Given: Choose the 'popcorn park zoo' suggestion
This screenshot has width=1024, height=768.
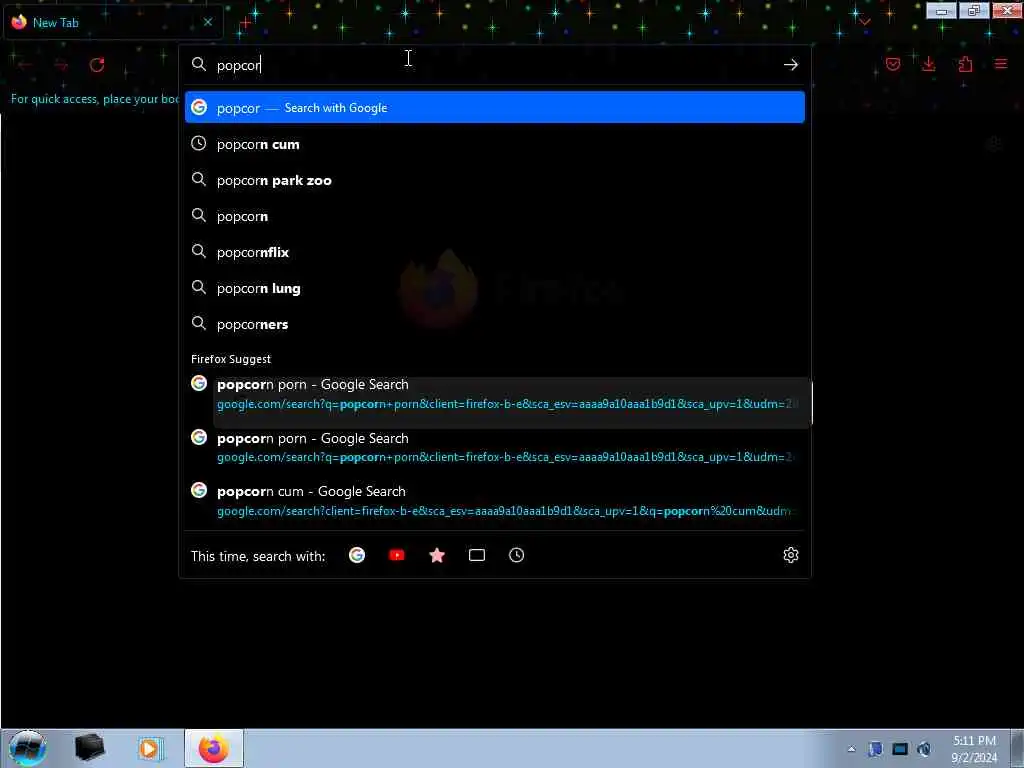Looking at the screenshot, I should tap(494, 180).
